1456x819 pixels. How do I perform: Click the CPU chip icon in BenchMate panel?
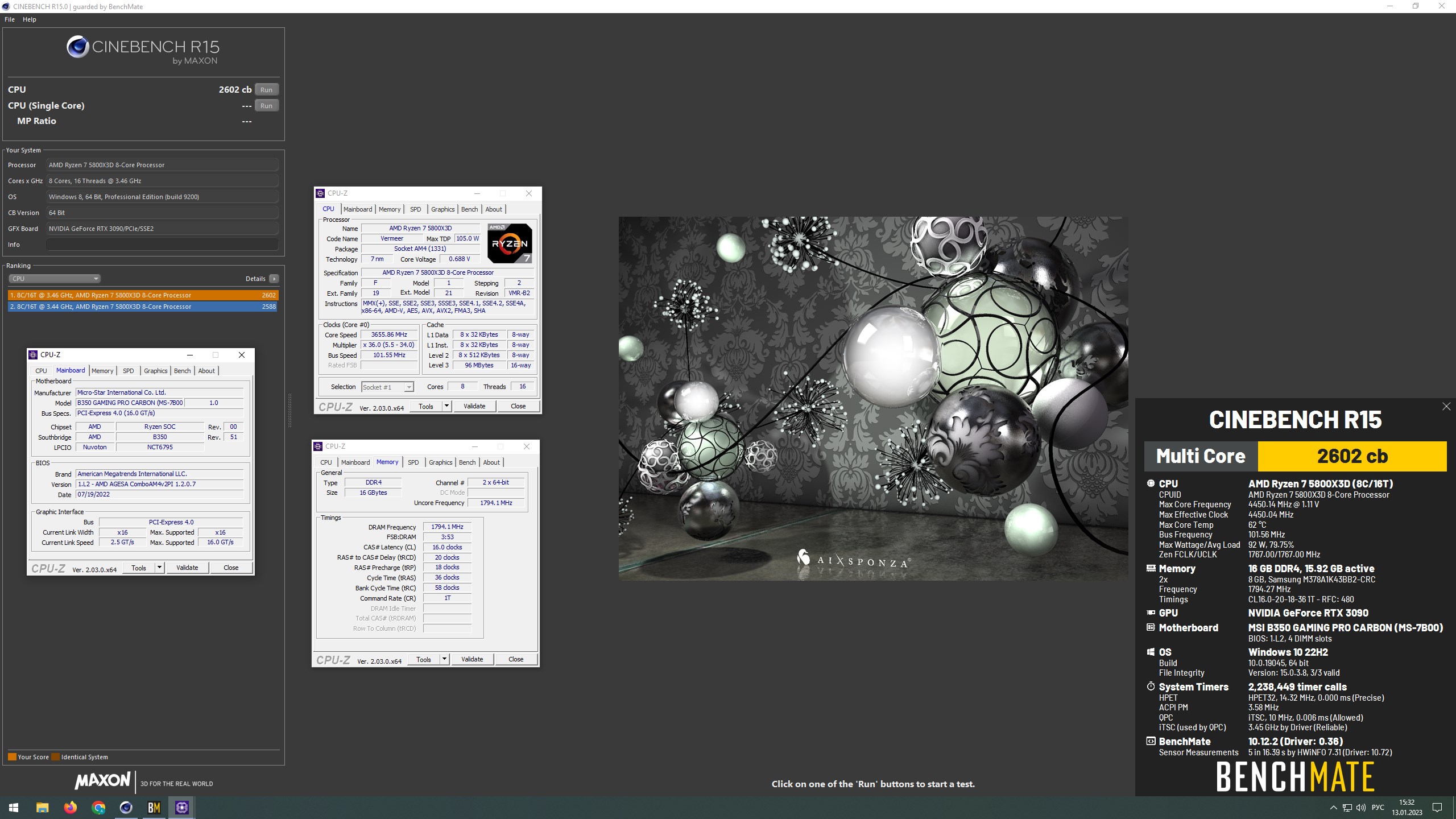(x=1151, y=483)
